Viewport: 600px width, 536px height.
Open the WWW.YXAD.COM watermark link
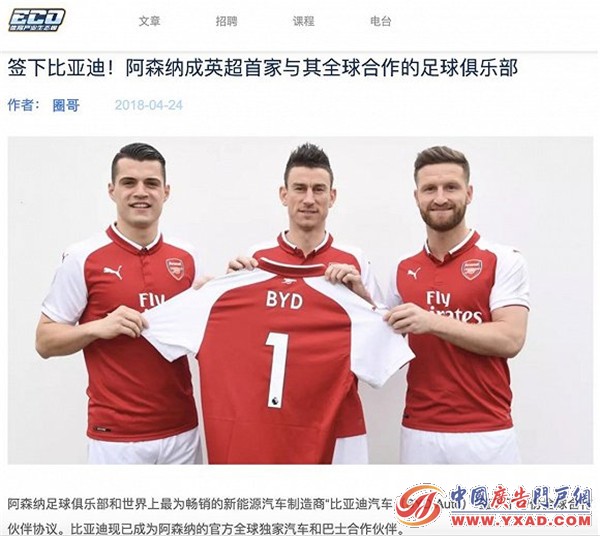pyautogui.click(x=521, y=520)
